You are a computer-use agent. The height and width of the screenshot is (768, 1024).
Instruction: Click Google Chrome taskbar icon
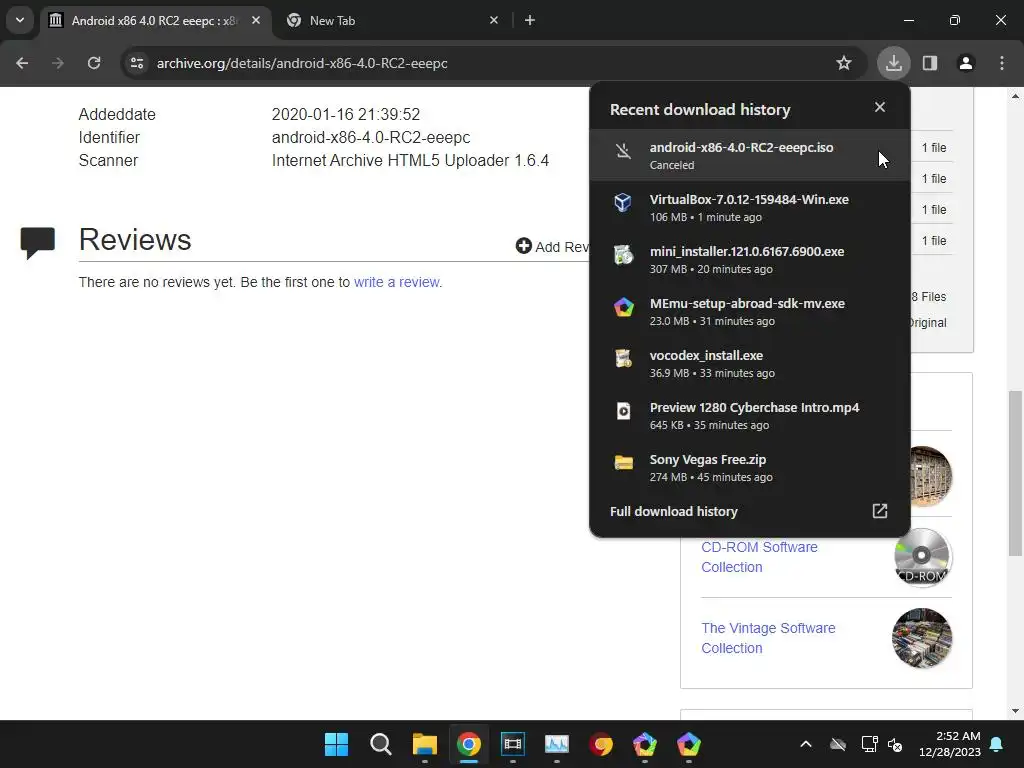tap(468, 744)
